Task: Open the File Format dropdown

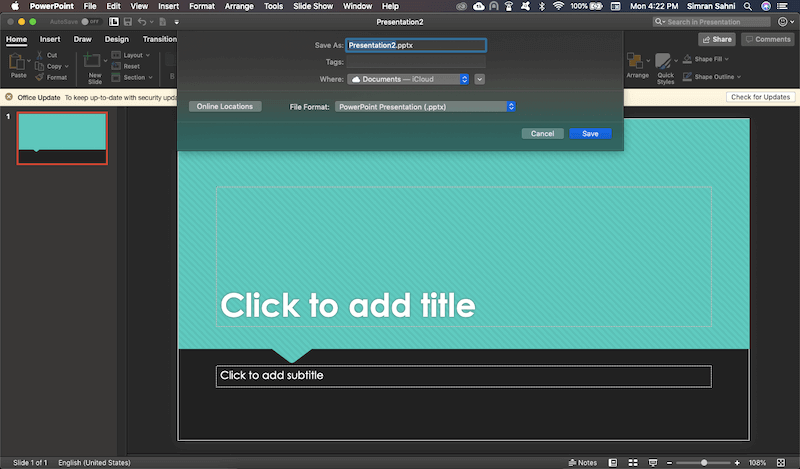Action: pos(425,107)
